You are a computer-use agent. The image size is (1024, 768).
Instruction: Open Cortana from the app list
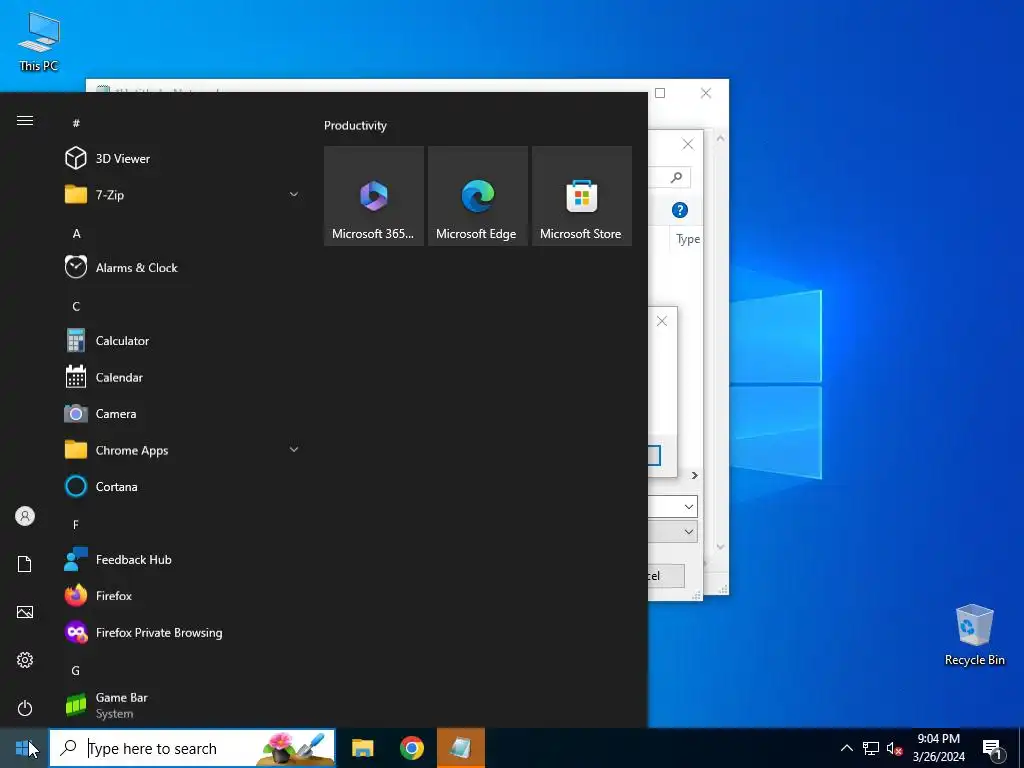183,487
